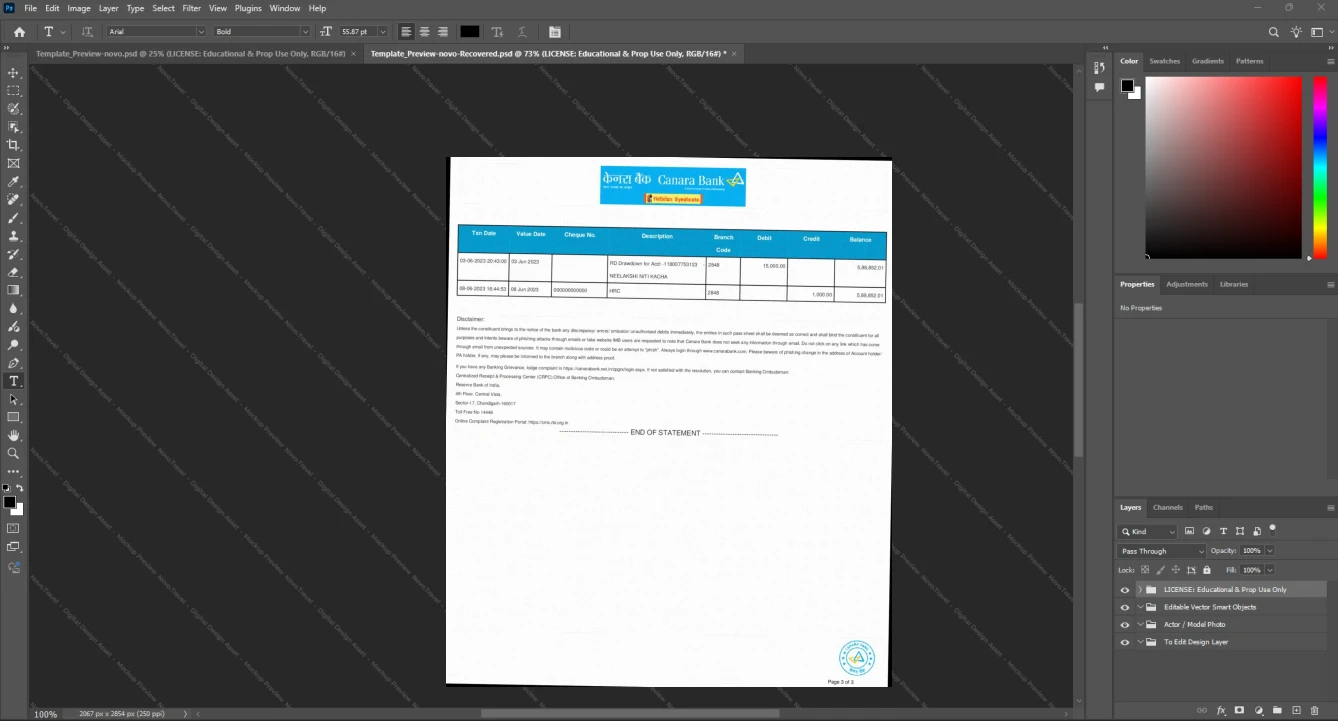Open the Layer menu
This screenshot has height=721, width=1338.
click(108, 8)
